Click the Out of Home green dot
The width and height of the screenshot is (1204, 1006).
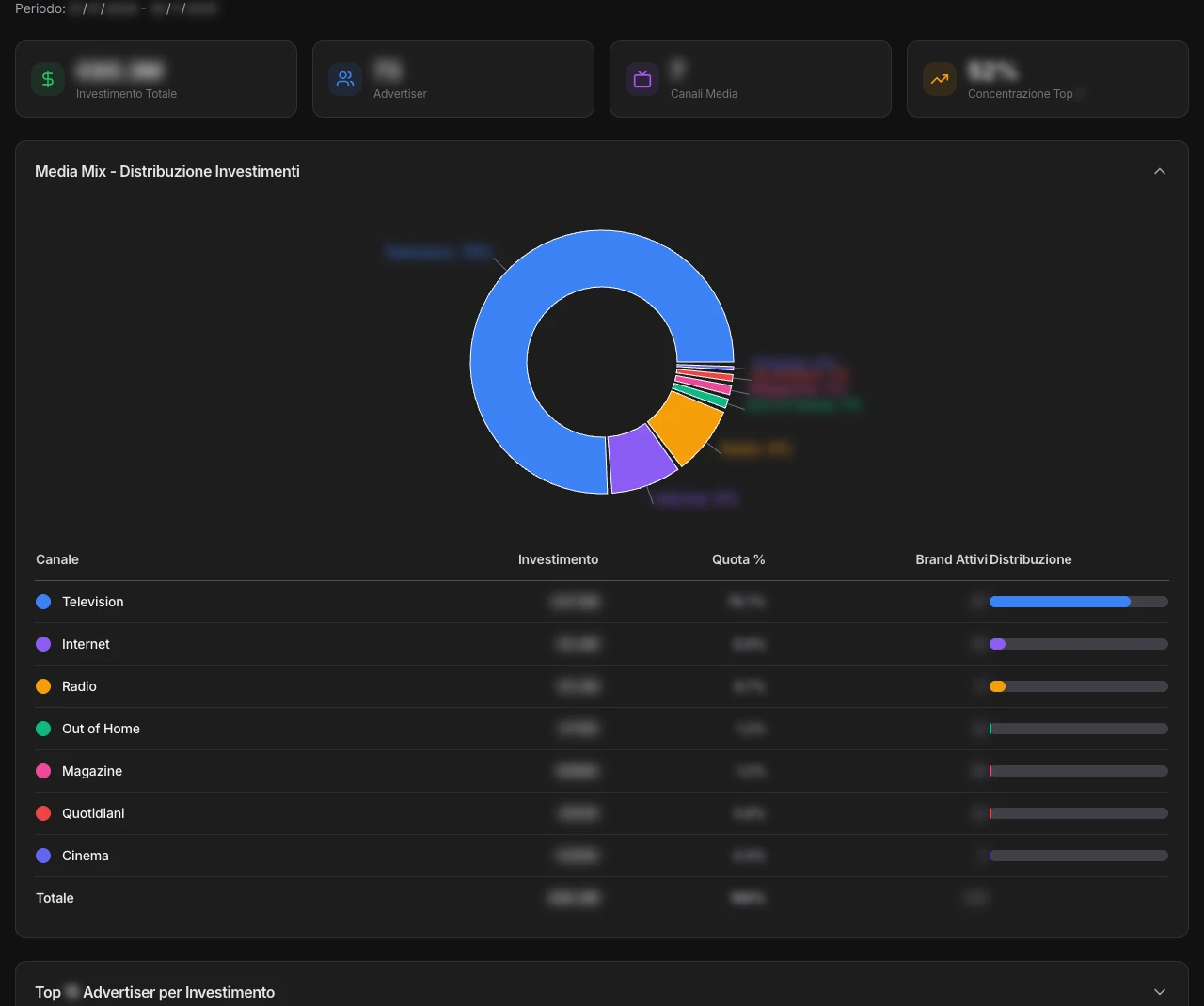[43, 729]
